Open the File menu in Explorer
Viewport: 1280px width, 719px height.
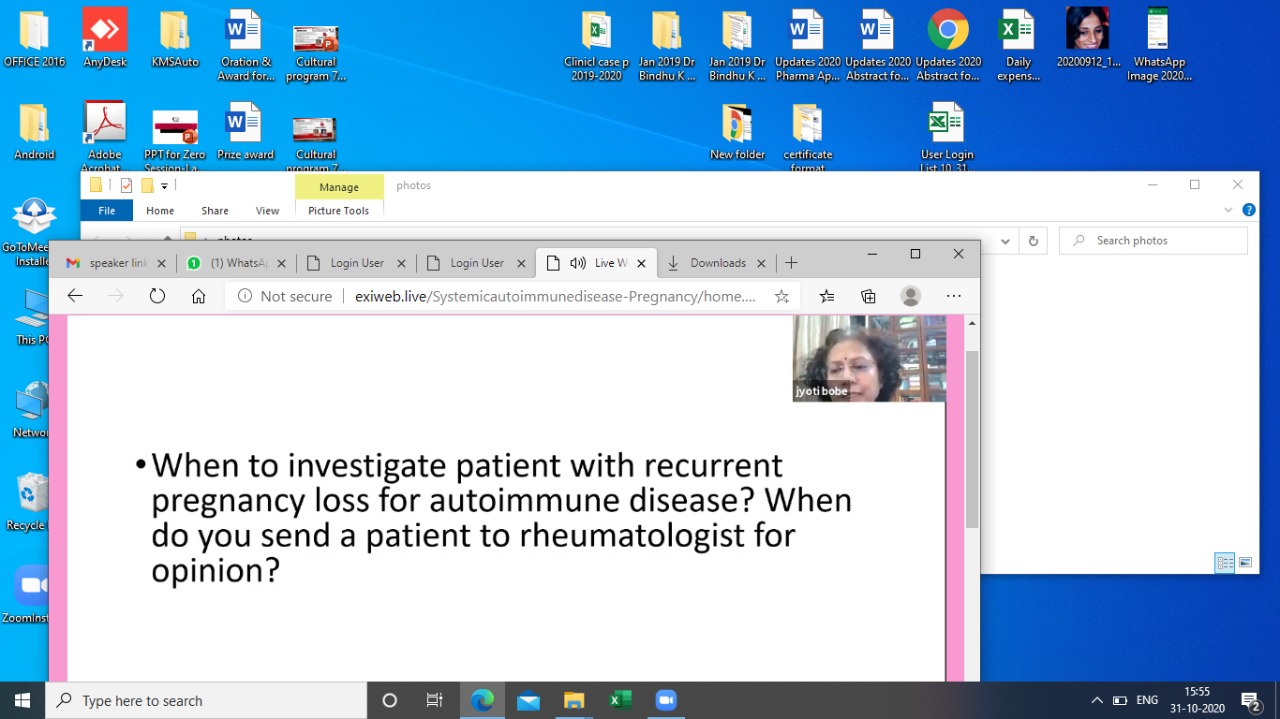click(x=106, y=211)
